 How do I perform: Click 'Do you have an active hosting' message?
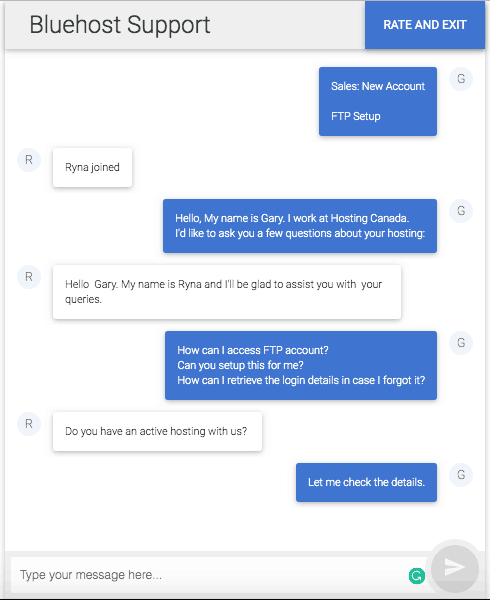point(157,432)
